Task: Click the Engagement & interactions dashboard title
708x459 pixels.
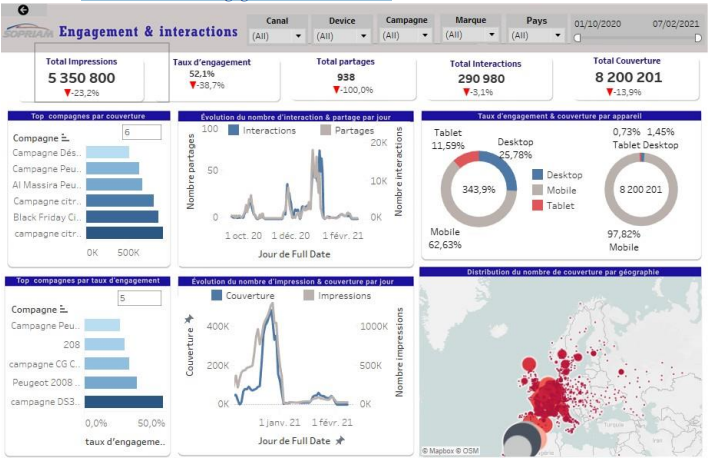Action: 148,31
